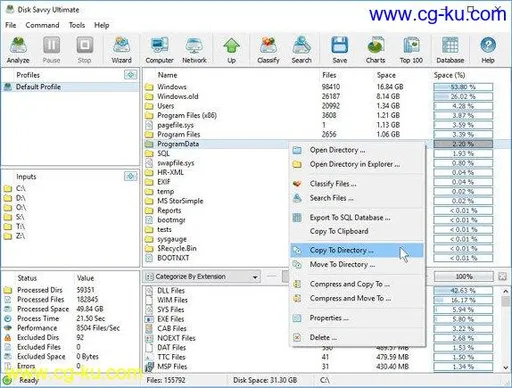512x388 pixels.
Task: Select the C:\ input folder icon
Action: click(8, 189)
